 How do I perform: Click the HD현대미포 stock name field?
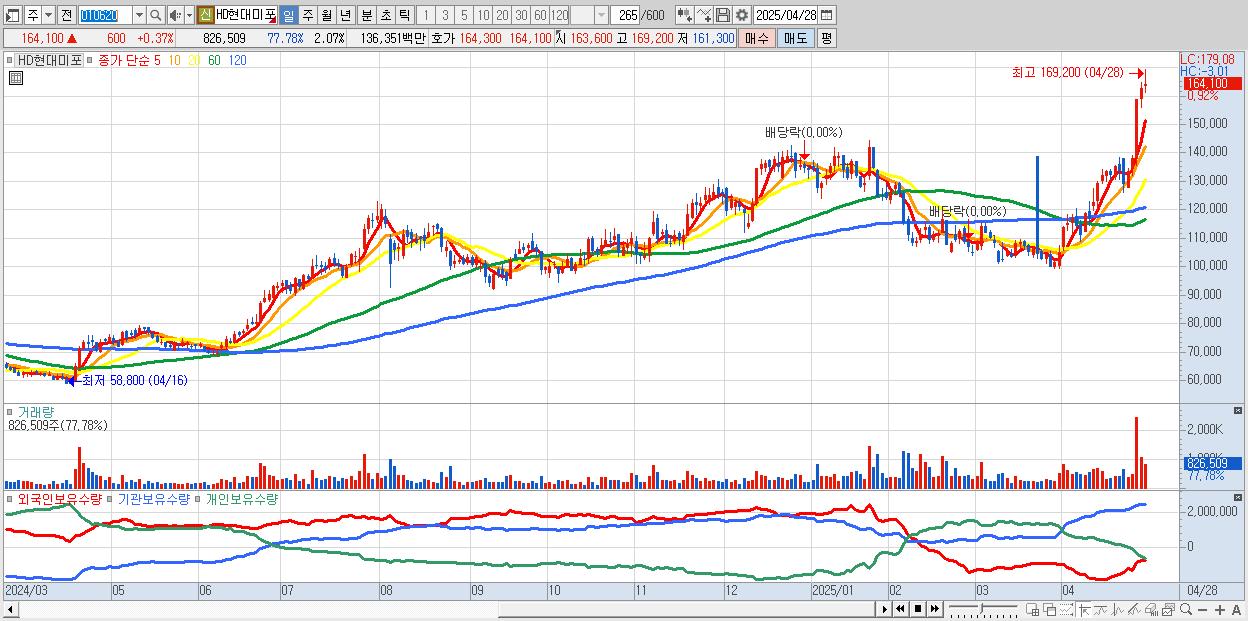click(246, 15)
